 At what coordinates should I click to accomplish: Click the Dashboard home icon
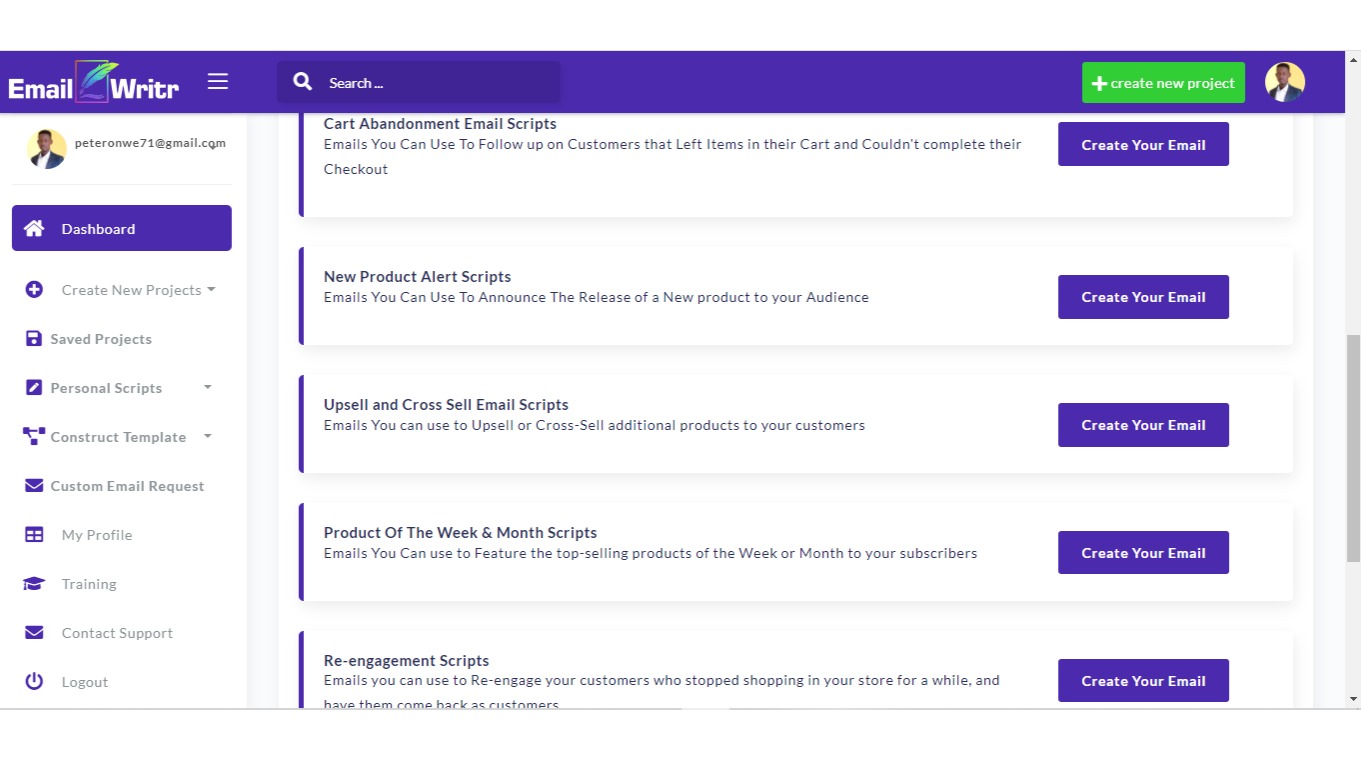[x=34, y=228]
